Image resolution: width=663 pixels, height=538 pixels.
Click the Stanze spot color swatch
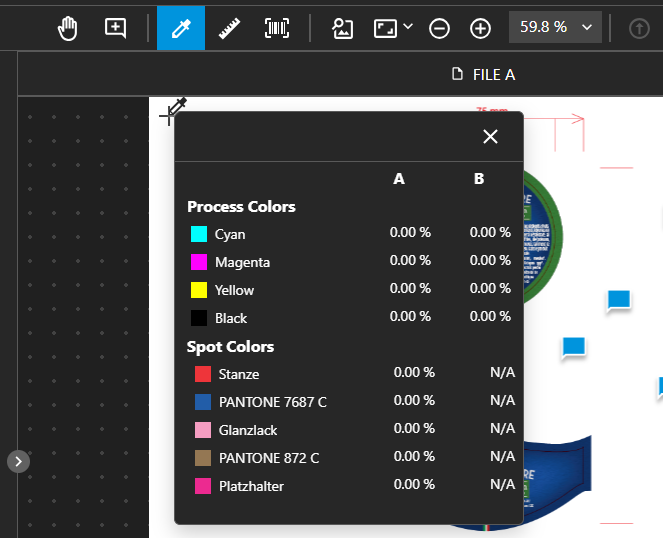(203, 374)
